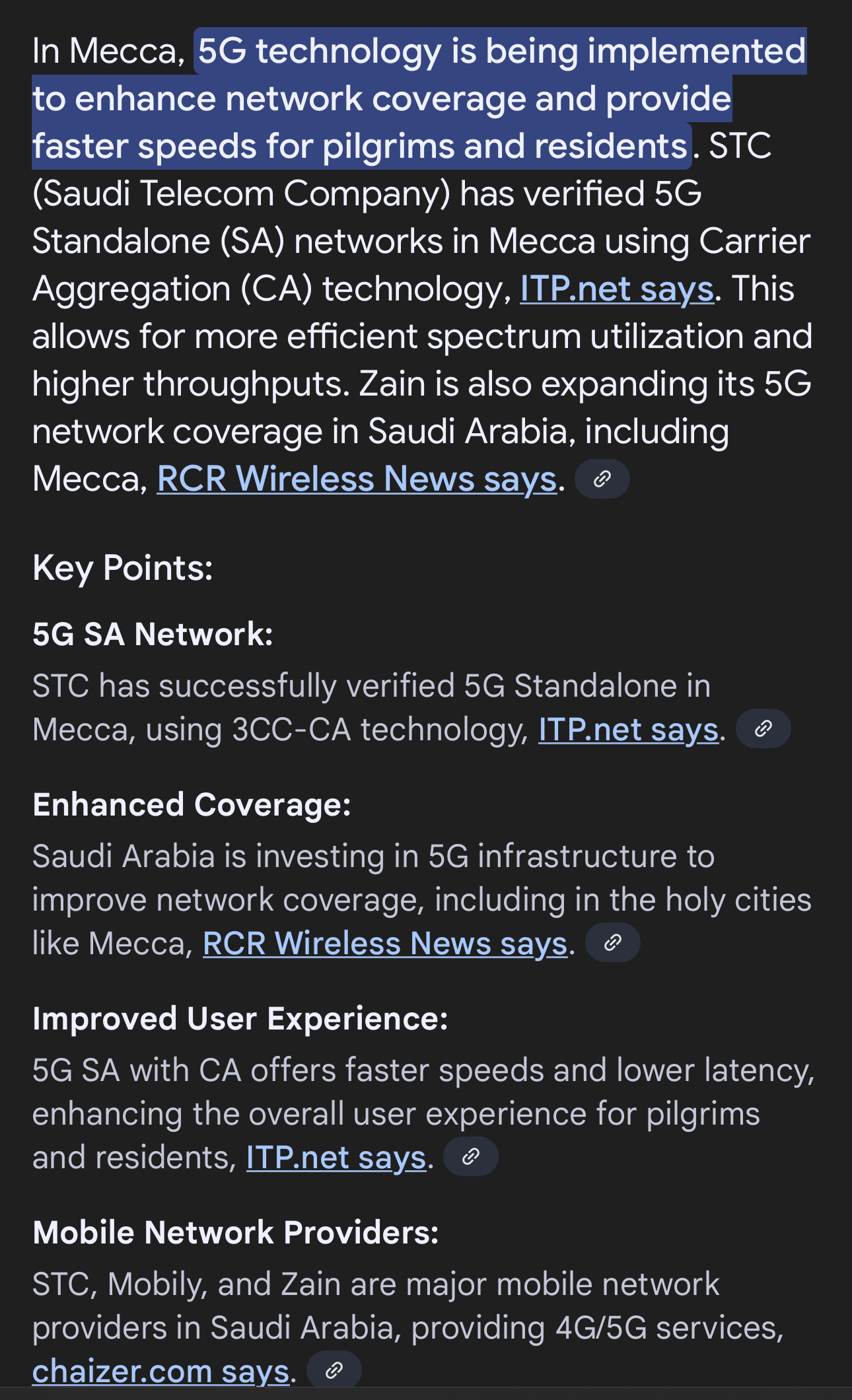Open the source chip under Enhanced Coverage
The height and width of the screenshot is (1400, 852).
[x=612, y=942]
